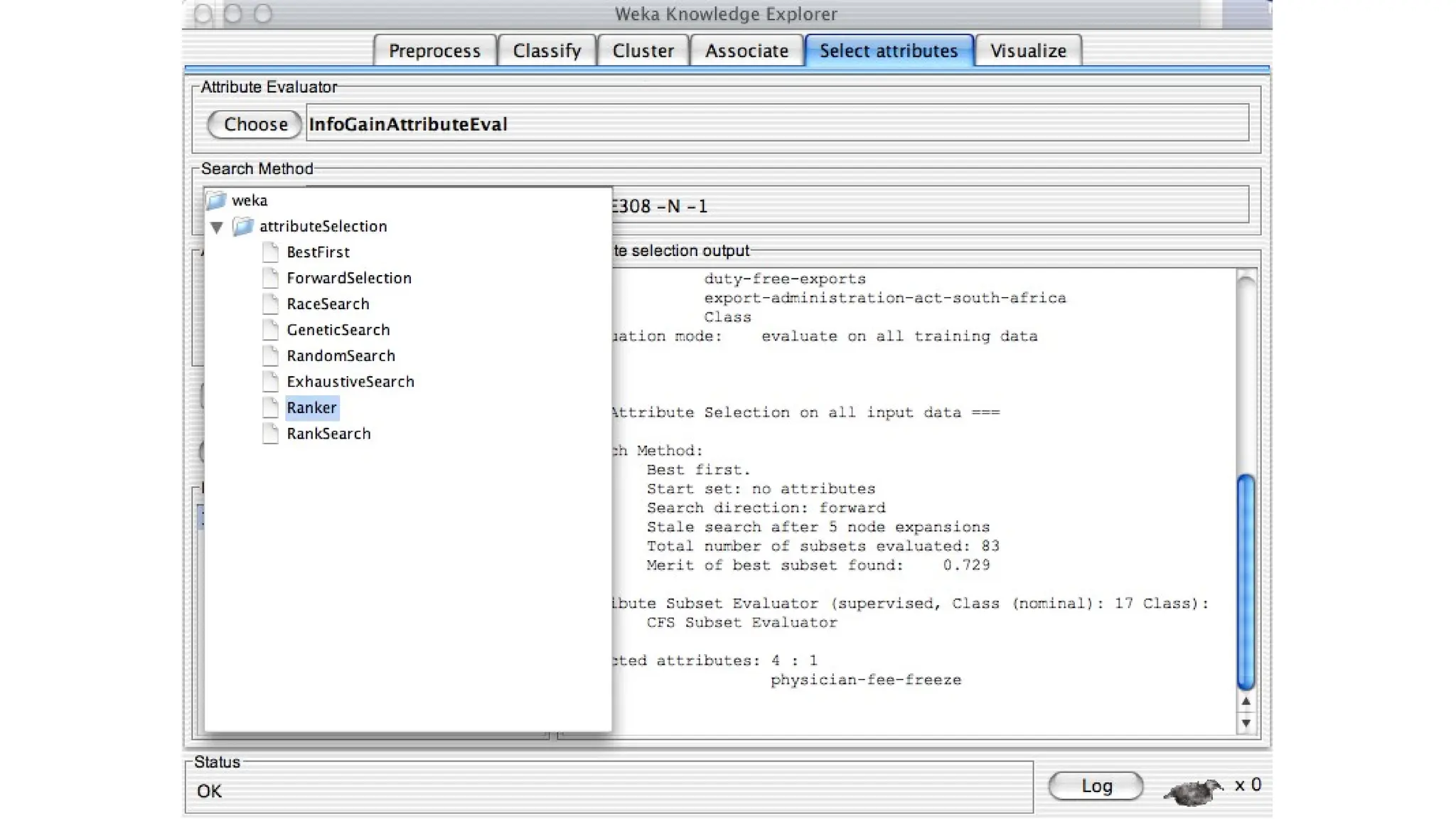Open the Classify tab
The image size is (1456, 819).
(547, 51)
